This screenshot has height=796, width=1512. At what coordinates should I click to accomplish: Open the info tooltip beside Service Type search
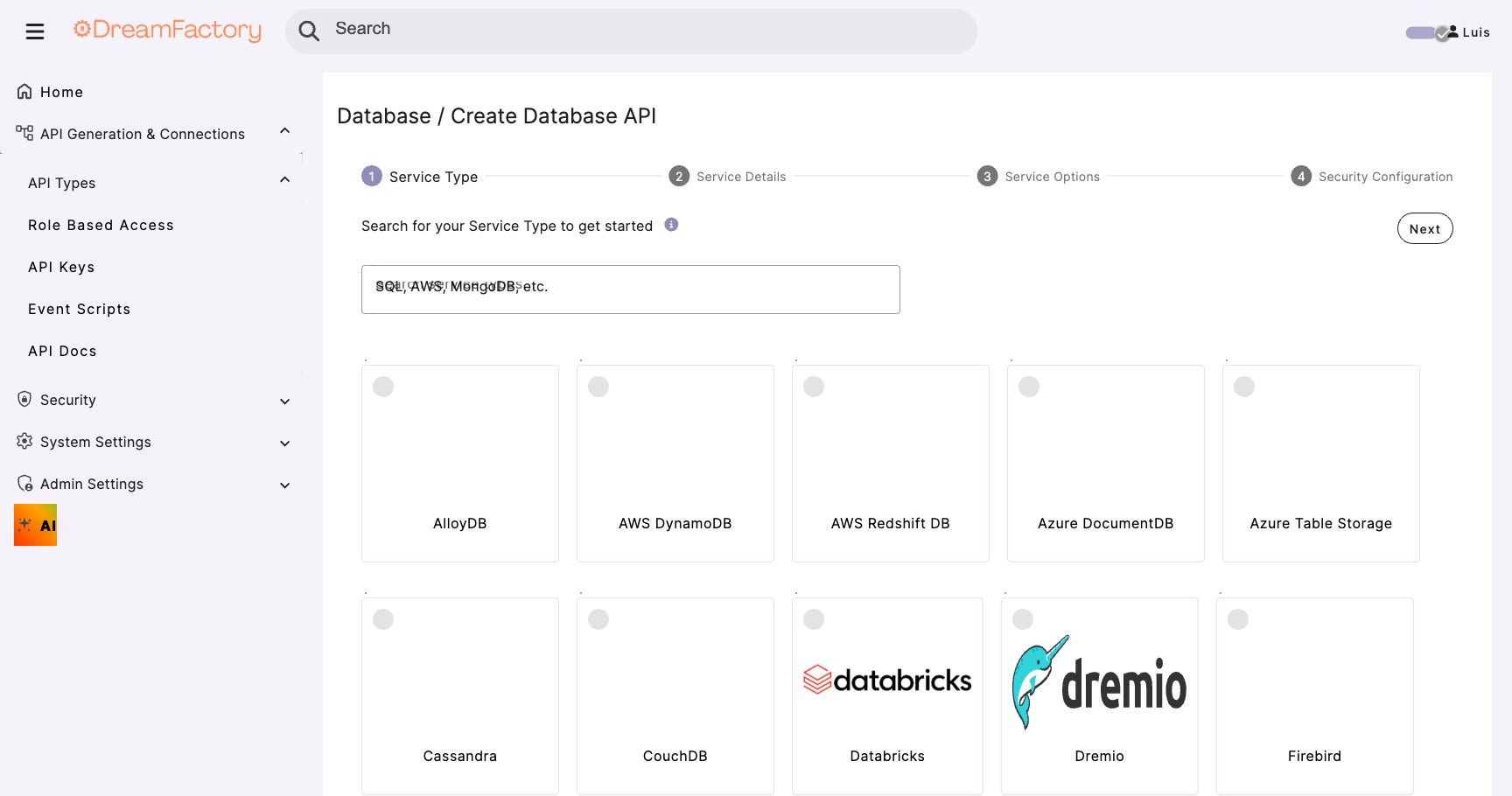click(x=671, y=224)
